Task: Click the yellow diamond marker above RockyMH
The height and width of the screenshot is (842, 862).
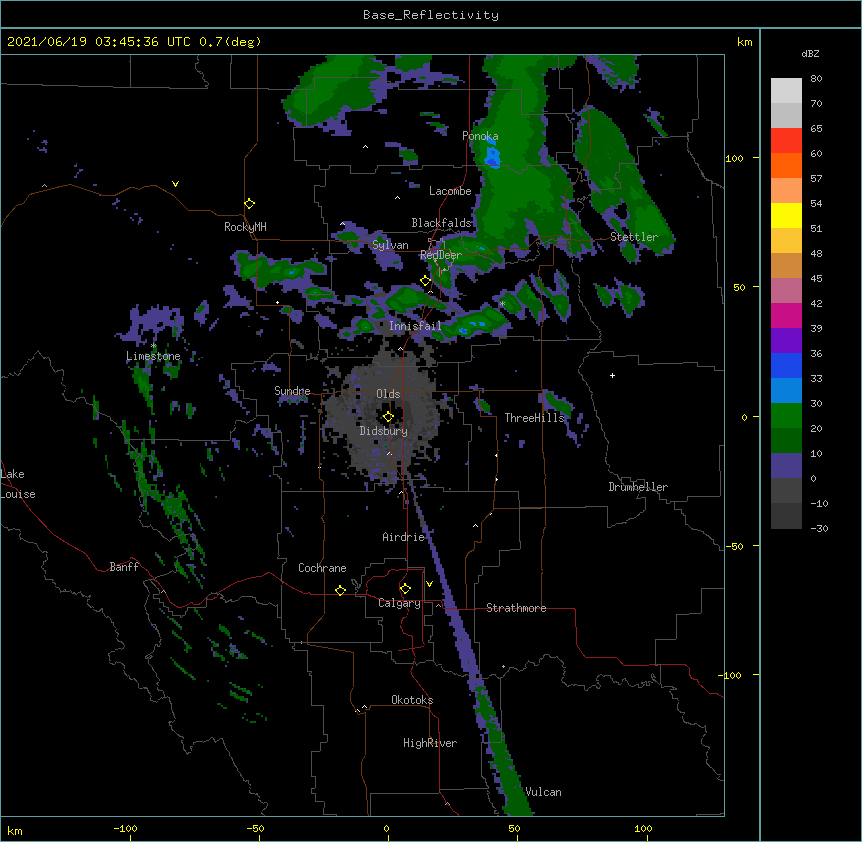Action: pos(250,204)
